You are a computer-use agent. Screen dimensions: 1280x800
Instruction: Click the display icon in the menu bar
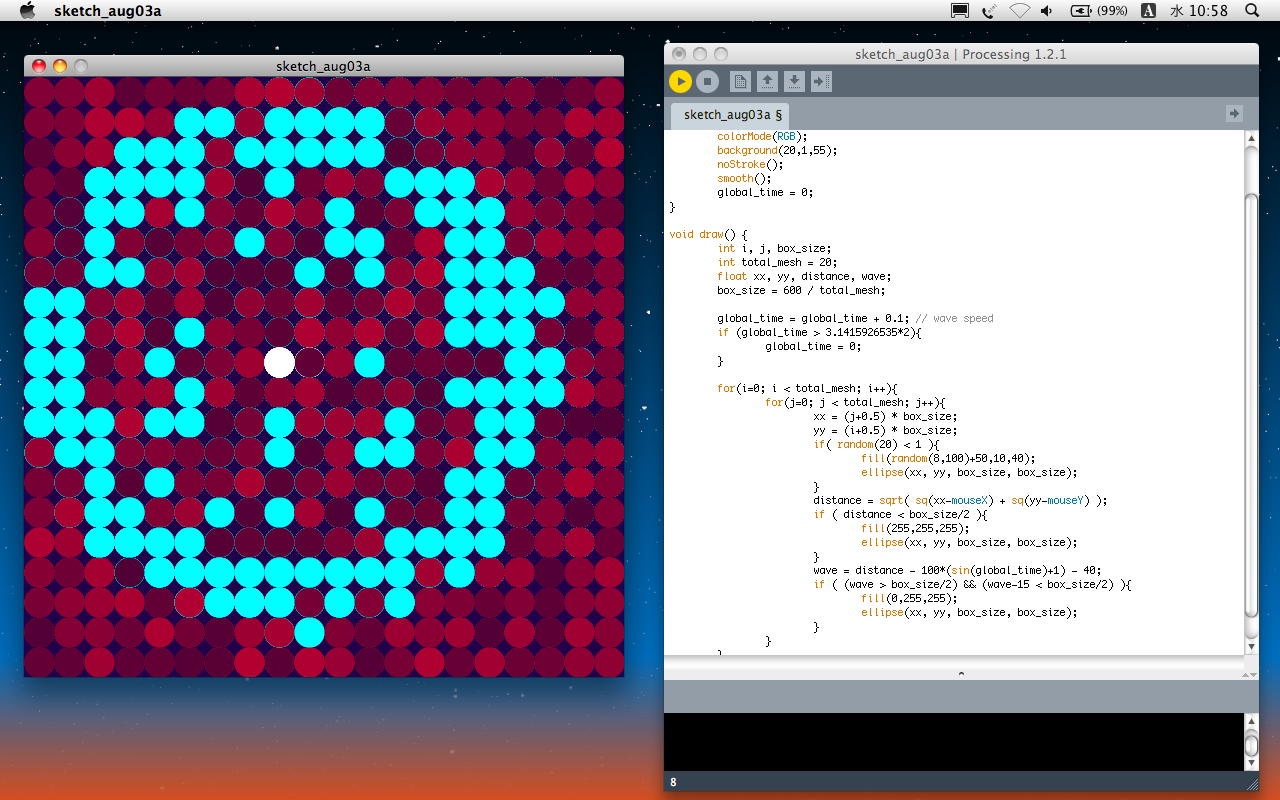point(960,11)
